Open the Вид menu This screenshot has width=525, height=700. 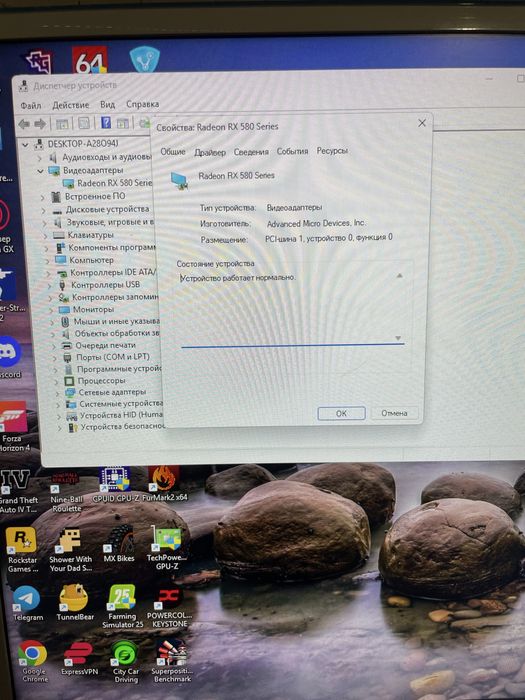tap(107, 104)
